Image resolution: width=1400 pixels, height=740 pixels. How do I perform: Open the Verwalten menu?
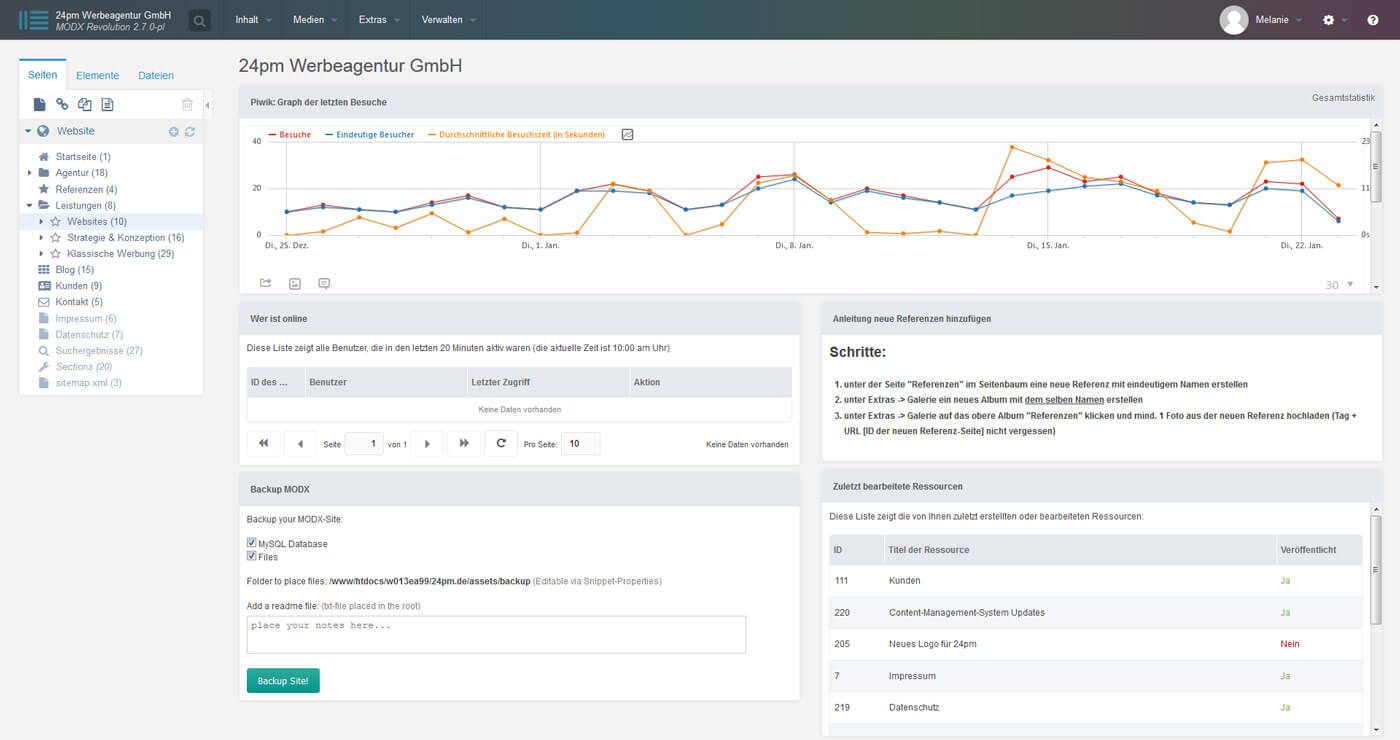(x=448, y=20)
